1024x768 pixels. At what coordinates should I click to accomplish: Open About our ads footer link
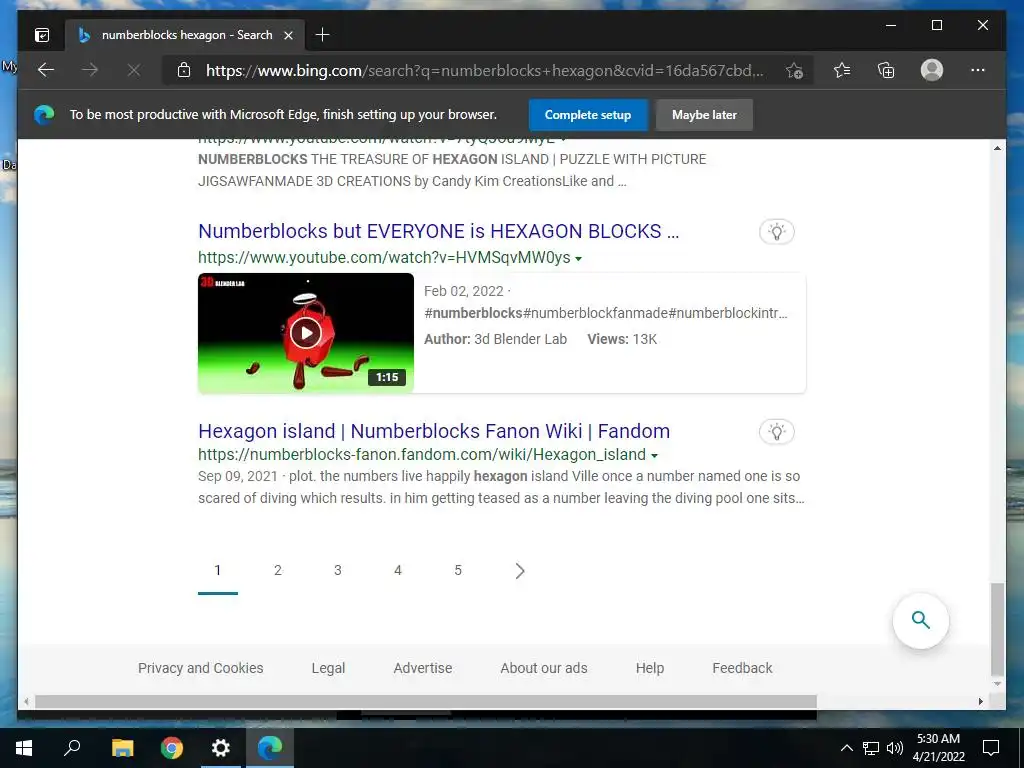[543, 668]
